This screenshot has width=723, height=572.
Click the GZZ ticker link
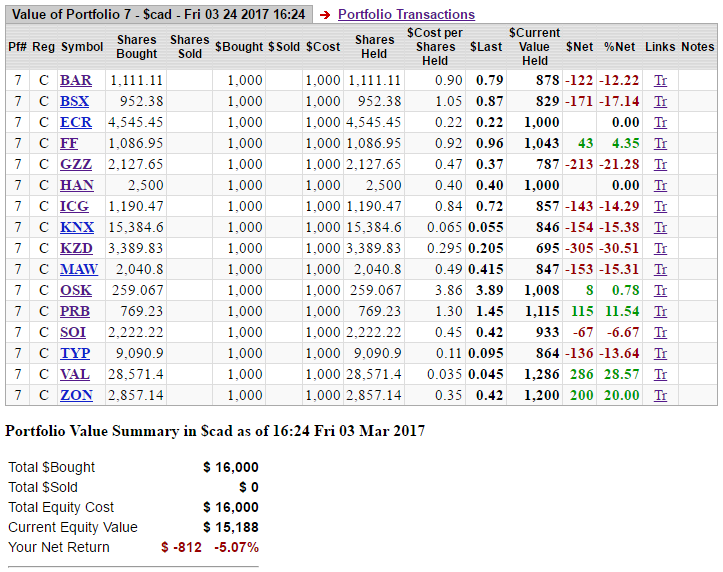[x=75, y=164]
